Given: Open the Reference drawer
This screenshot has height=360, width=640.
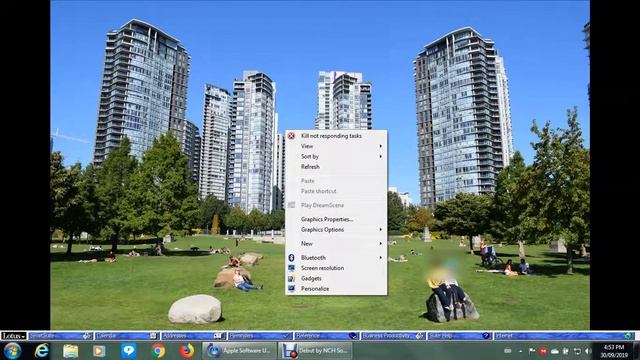Looking at the screenshot, I should [327, 336].
